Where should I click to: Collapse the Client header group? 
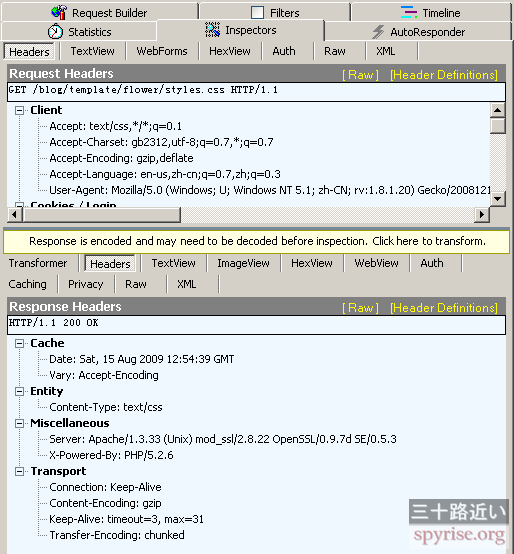[19, 111]
